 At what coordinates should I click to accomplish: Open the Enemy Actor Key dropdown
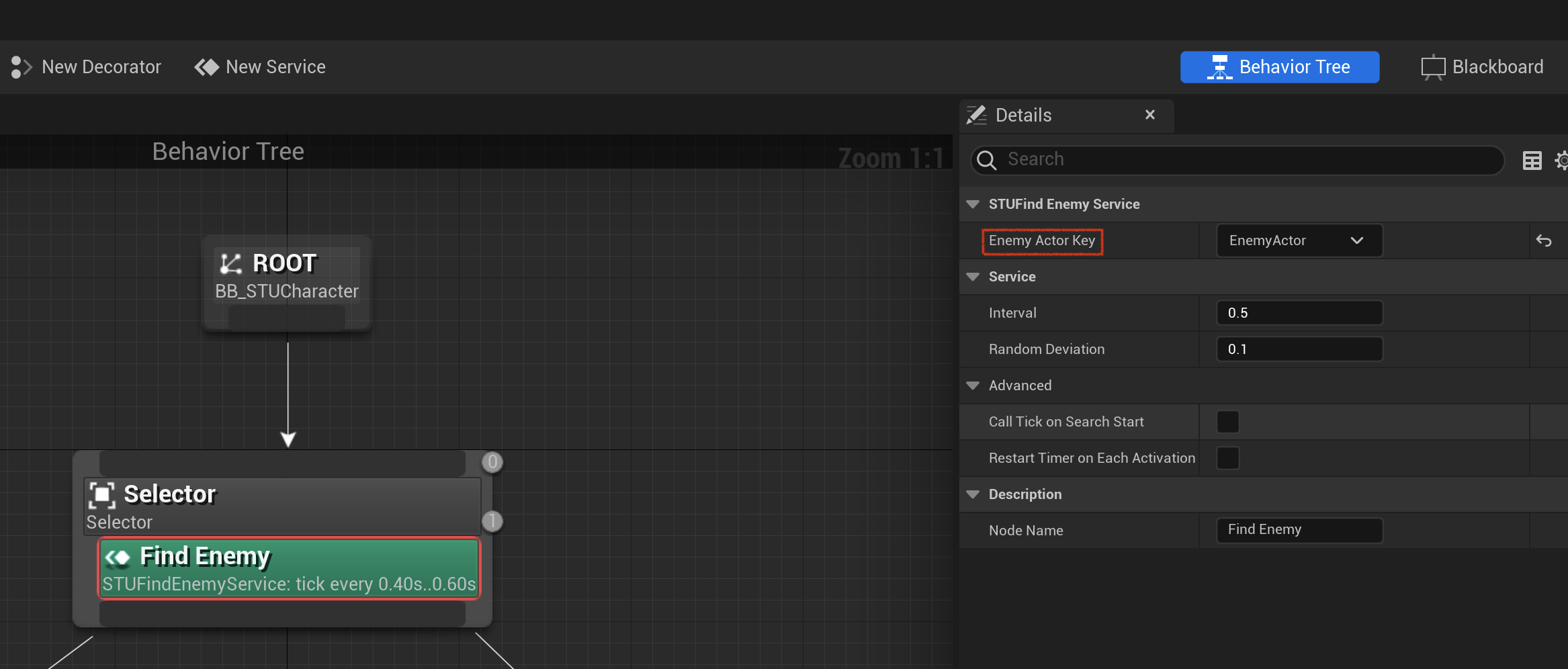coord(1299,240)
